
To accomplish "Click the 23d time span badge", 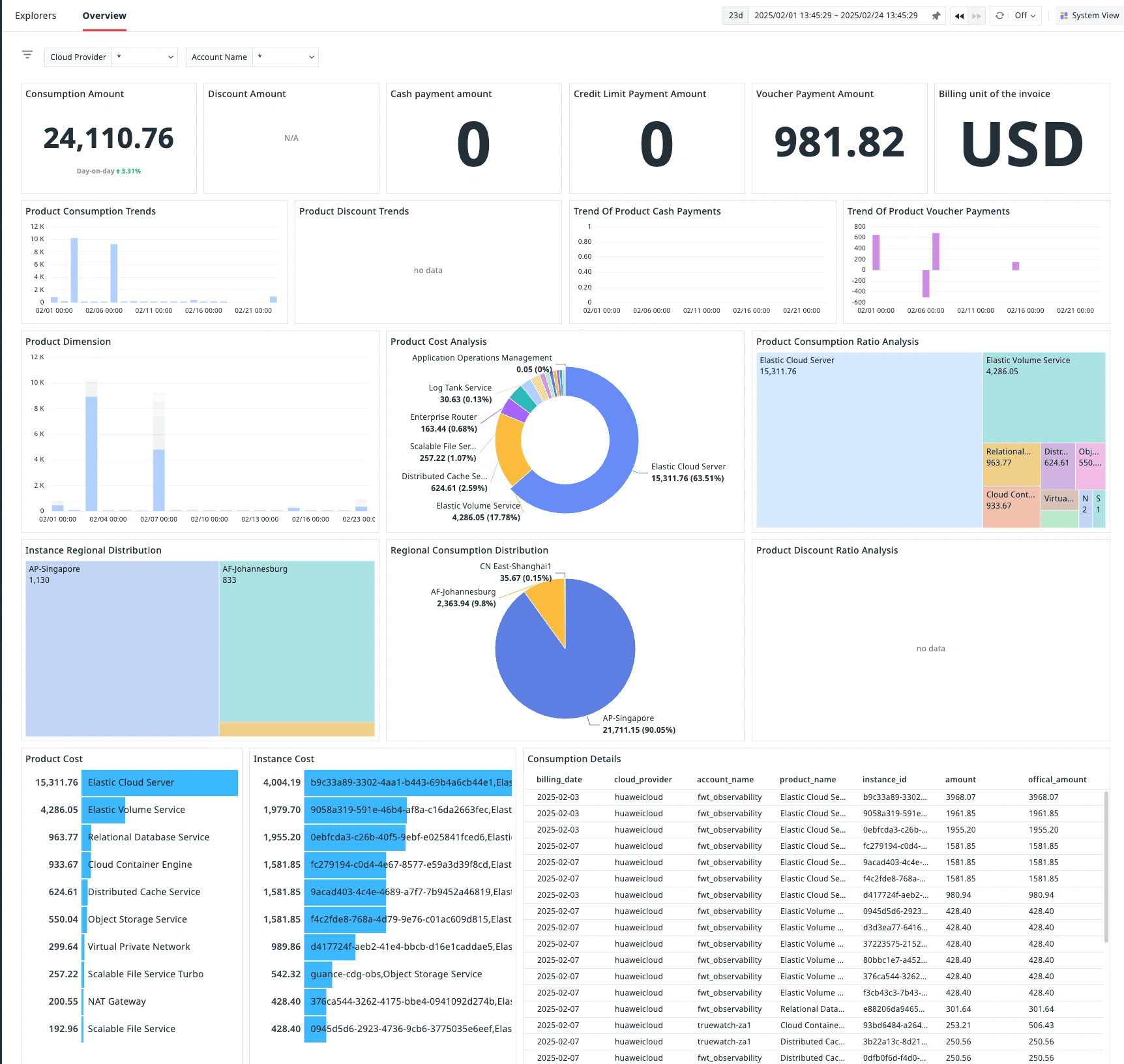I will [x=735, y=16].
